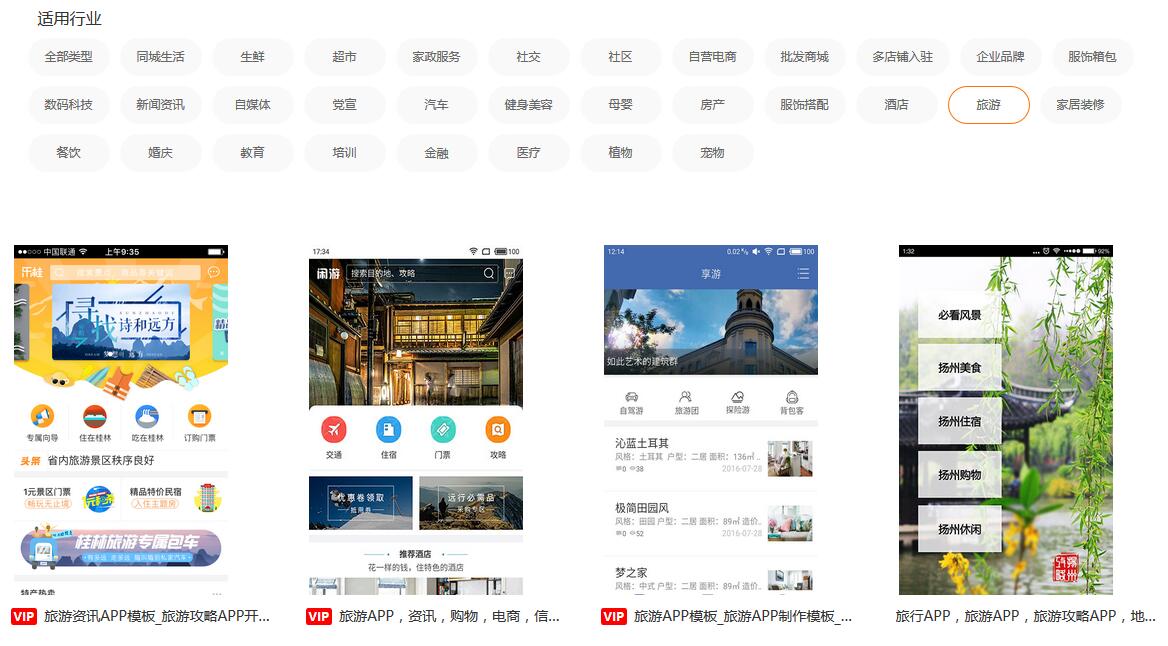Image resolution: width=1168 pixels, height=646 pixels.
Task: Choose the 餐饮 industry tag
Action: click(68, 153)
